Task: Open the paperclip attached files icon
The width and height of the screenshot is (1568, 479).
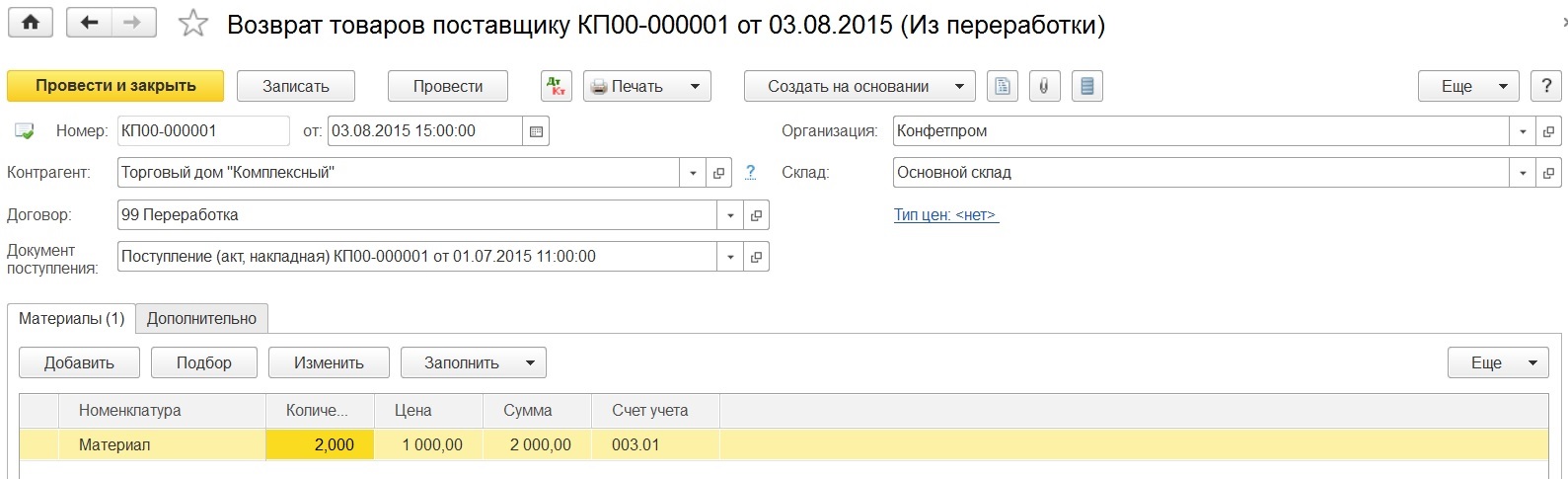Action: coord(1044,86)
